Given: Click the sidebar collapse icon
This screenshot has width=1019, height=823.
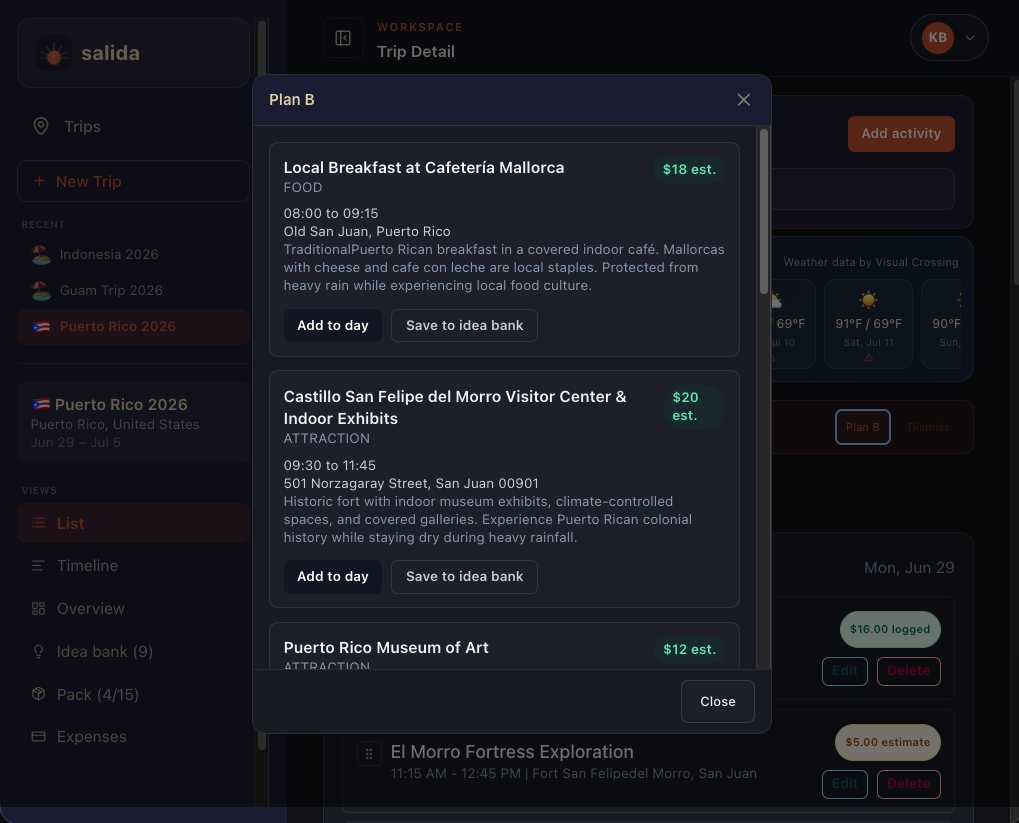Looking at the screenshot, I should point(343,38).
